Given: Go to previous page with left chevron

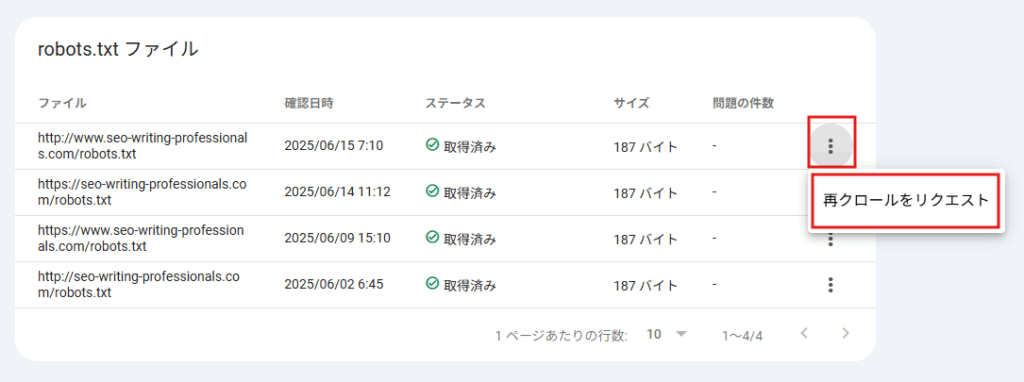Looking at the screenshot, I should [x=805, y=334].
